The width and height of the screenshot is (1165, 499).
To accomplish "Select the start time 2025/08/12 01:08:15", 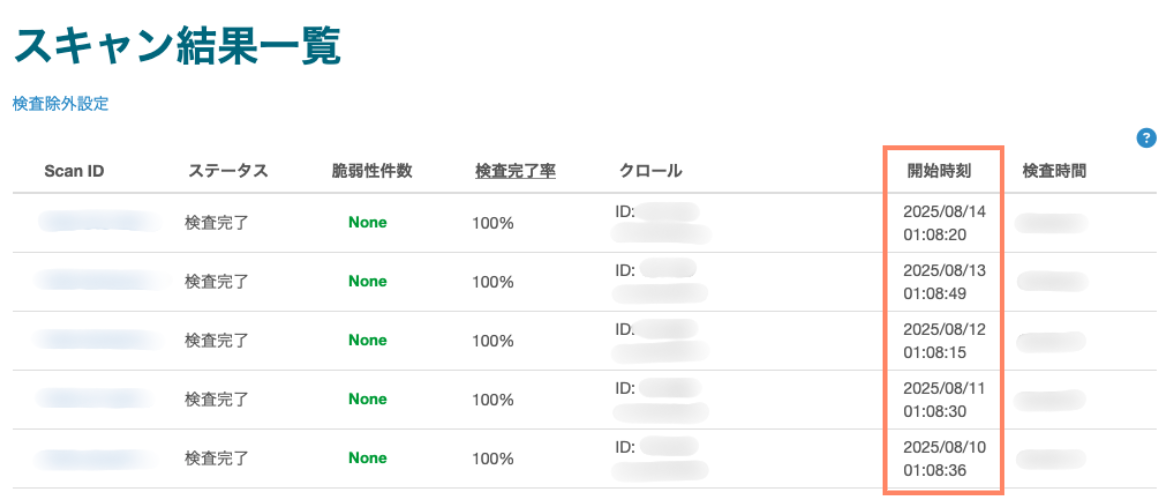I will coord(944,340).
